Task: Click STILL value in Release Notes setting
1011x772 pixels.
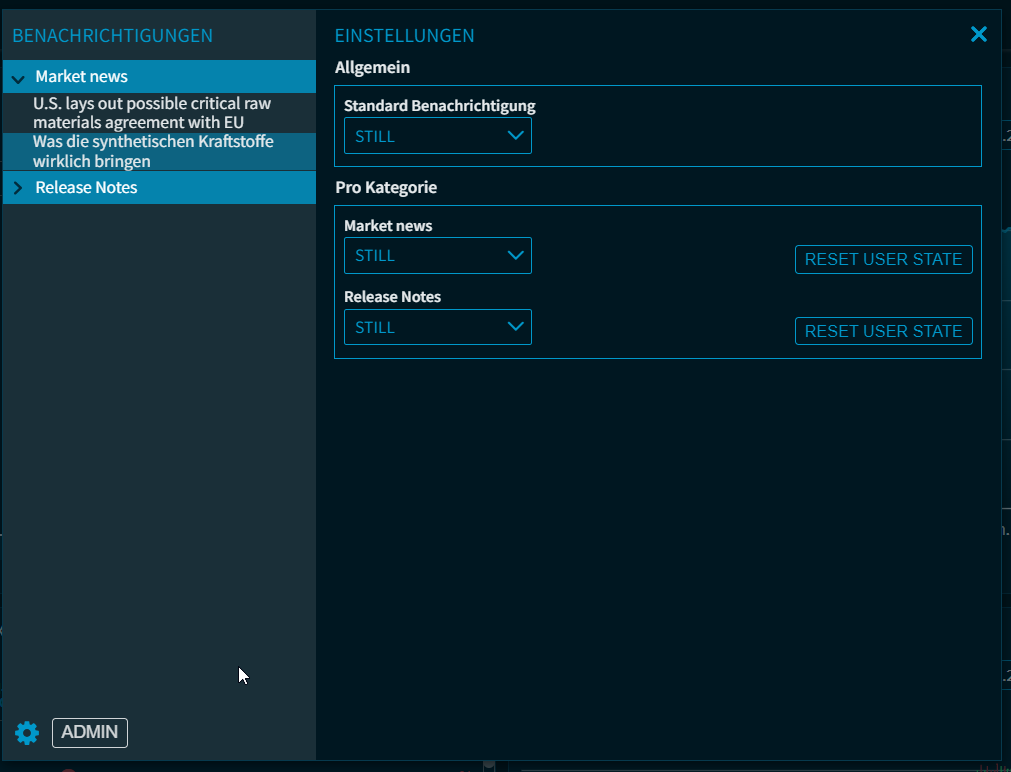Action: (x=376, y=328)
